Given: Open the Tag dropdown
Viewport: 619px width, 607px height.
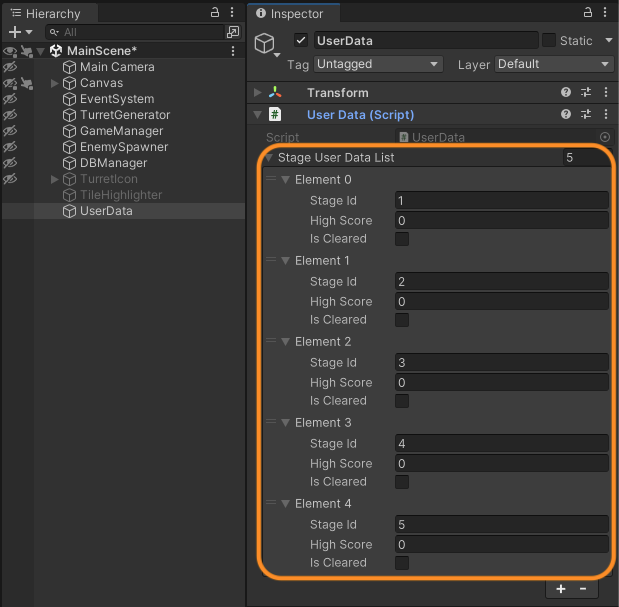Looking at the screenshot, I should coord(379,64).
